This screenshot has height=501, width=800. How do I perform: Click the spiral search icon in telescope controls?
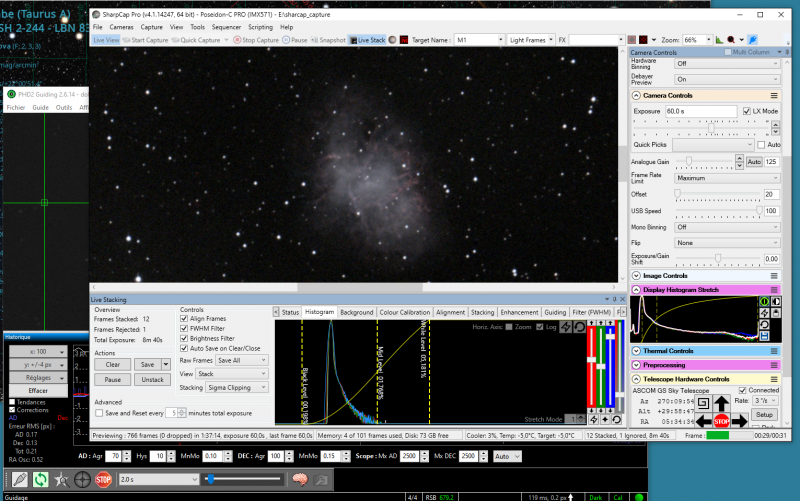pyautogui.click(x=703, y=403)
